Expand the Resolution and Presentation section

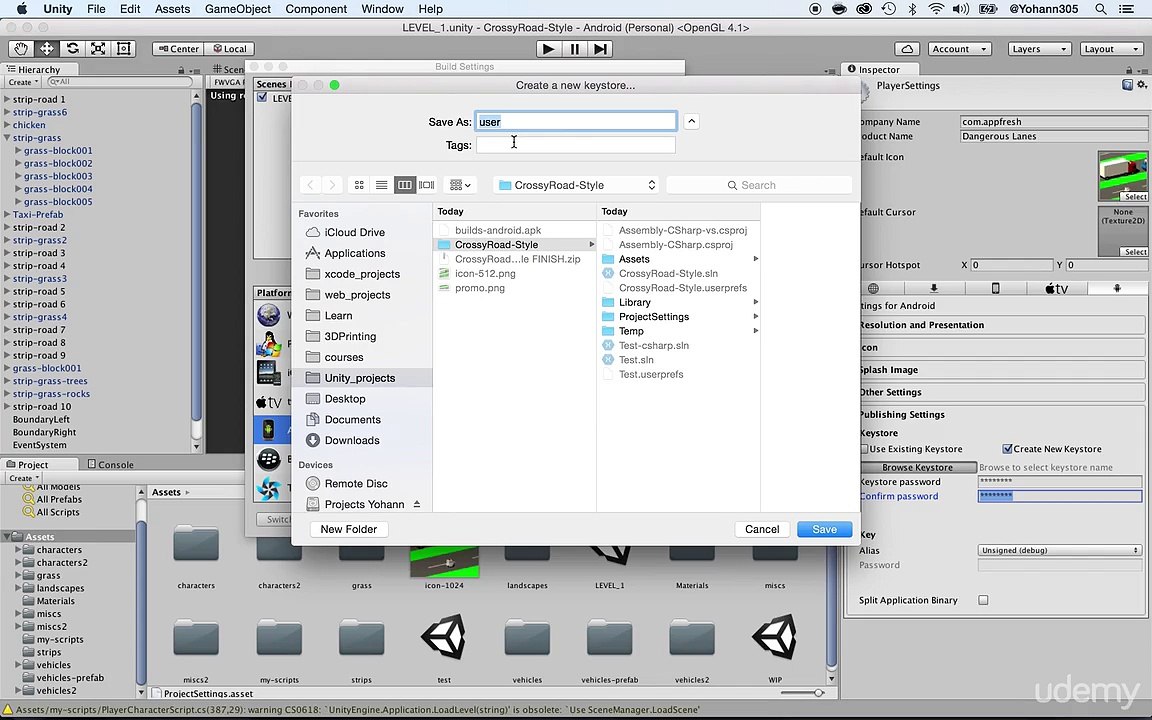click(1001, 325)
